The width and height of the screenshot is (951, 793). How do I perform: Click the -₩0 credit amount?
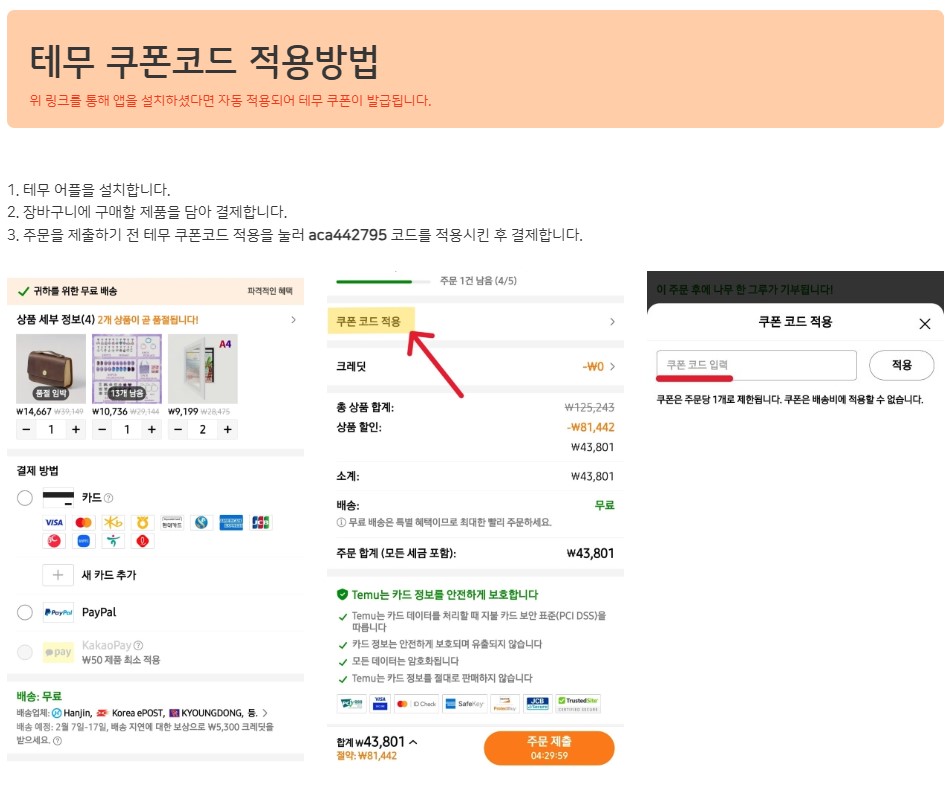click(x=593, y=366)
